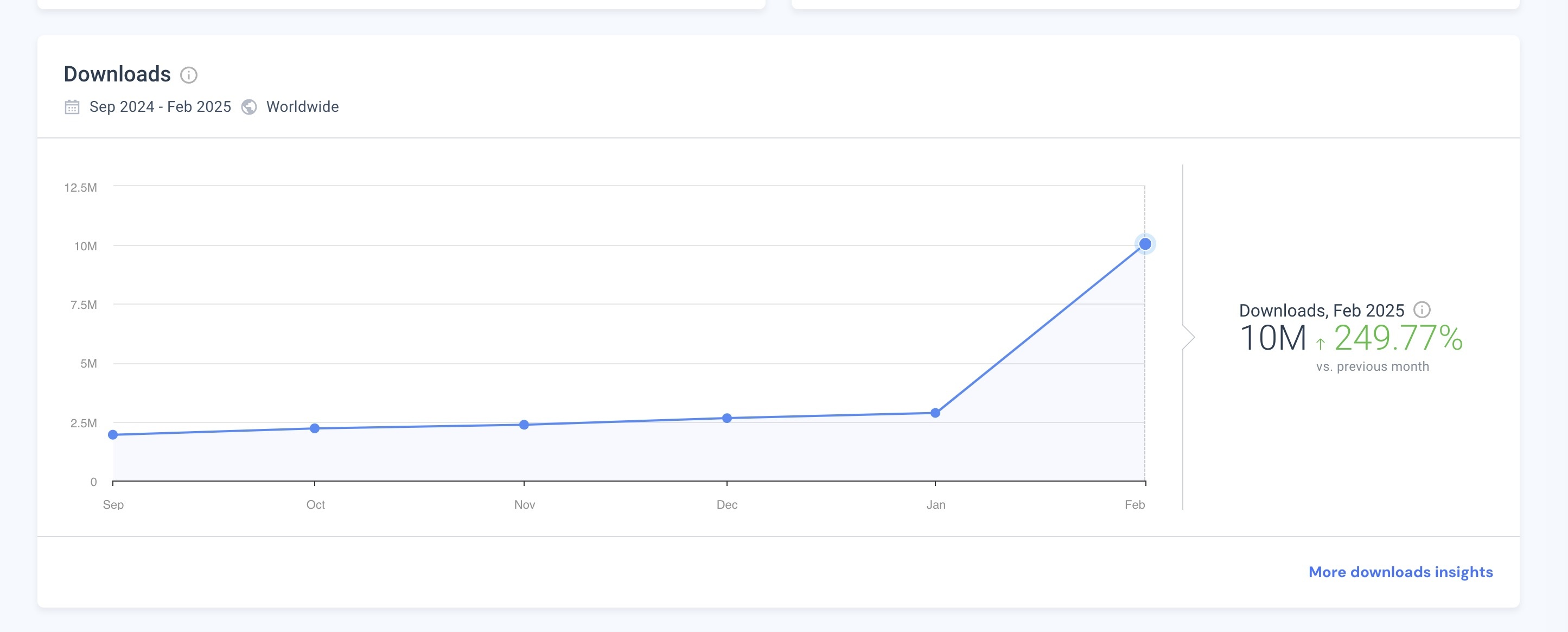Click the info icon beside Downloads title

click(189, 75)
